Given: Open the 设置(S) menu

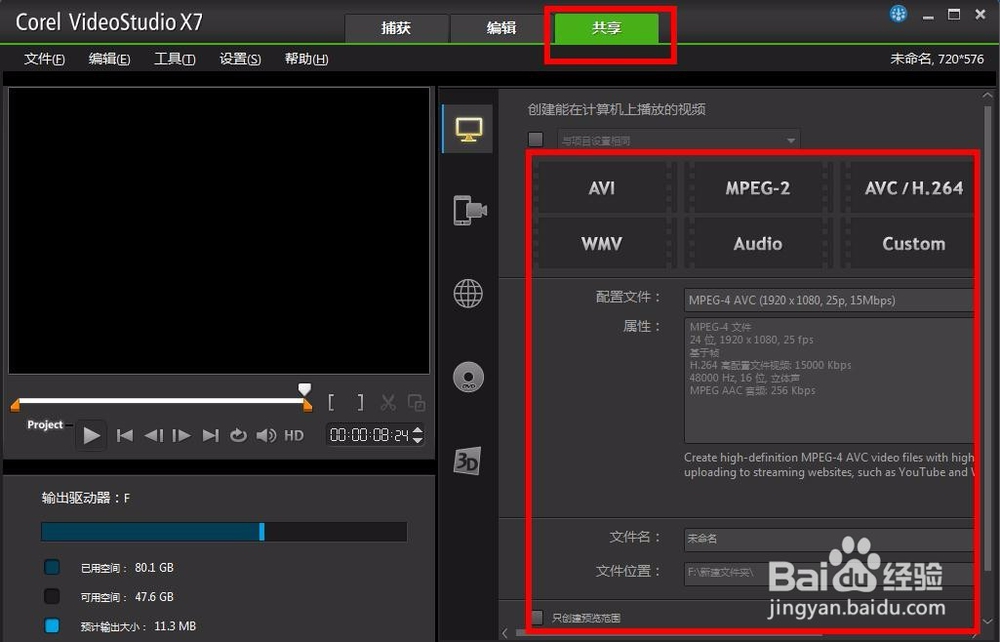Looking at the screenshot, I should point(240,59).
